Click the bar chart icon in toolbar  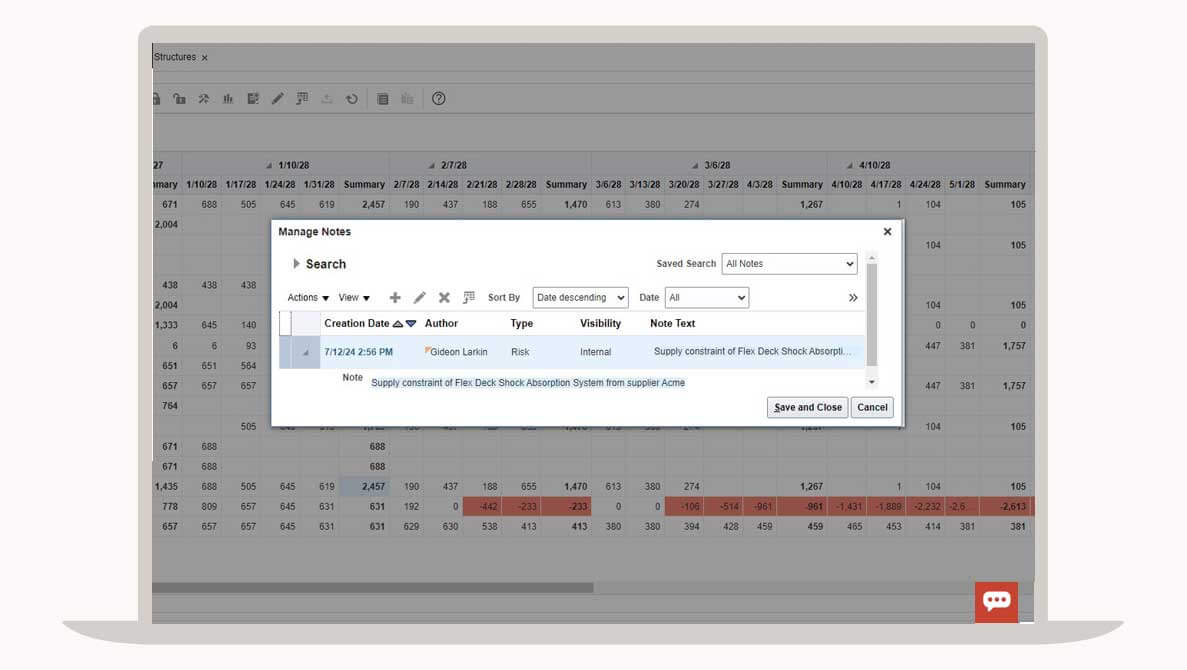pyautogui.click(x=228, y=99)
